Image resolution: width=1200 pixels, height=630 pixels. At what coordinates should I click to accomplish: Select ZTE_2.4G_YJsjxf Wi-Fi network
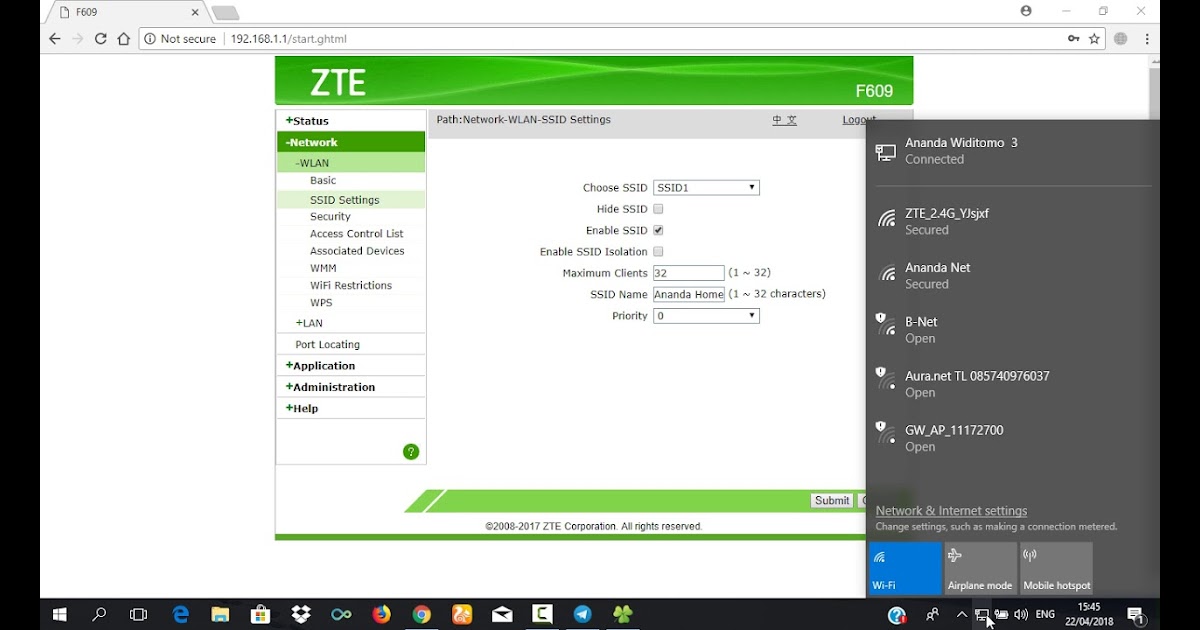pyautogui.click(x=1013, y=221)
